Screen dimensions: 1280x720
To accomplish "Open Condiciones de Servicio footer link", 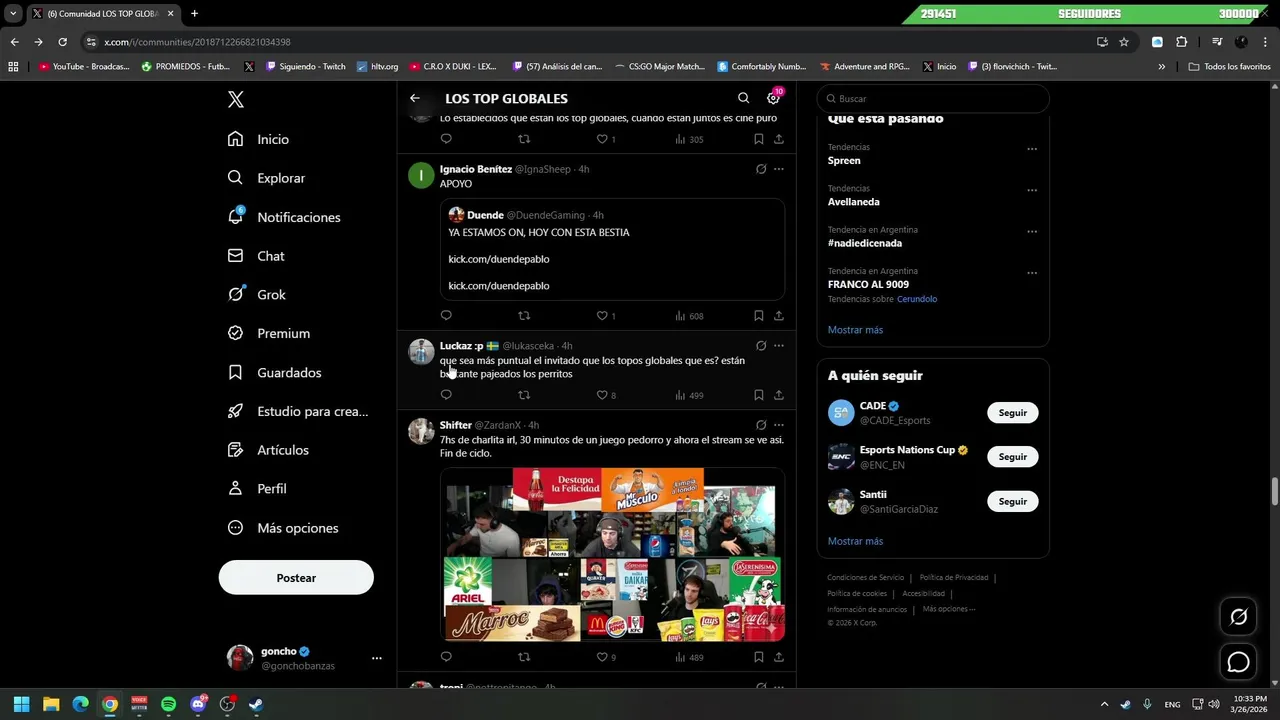I will point(865,577).
